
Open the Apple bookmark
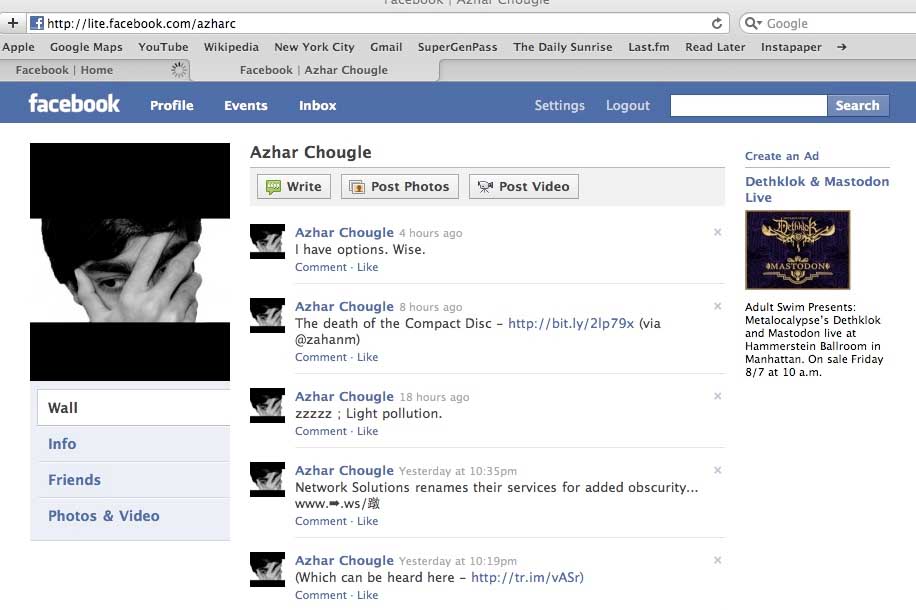pos(18,47)
